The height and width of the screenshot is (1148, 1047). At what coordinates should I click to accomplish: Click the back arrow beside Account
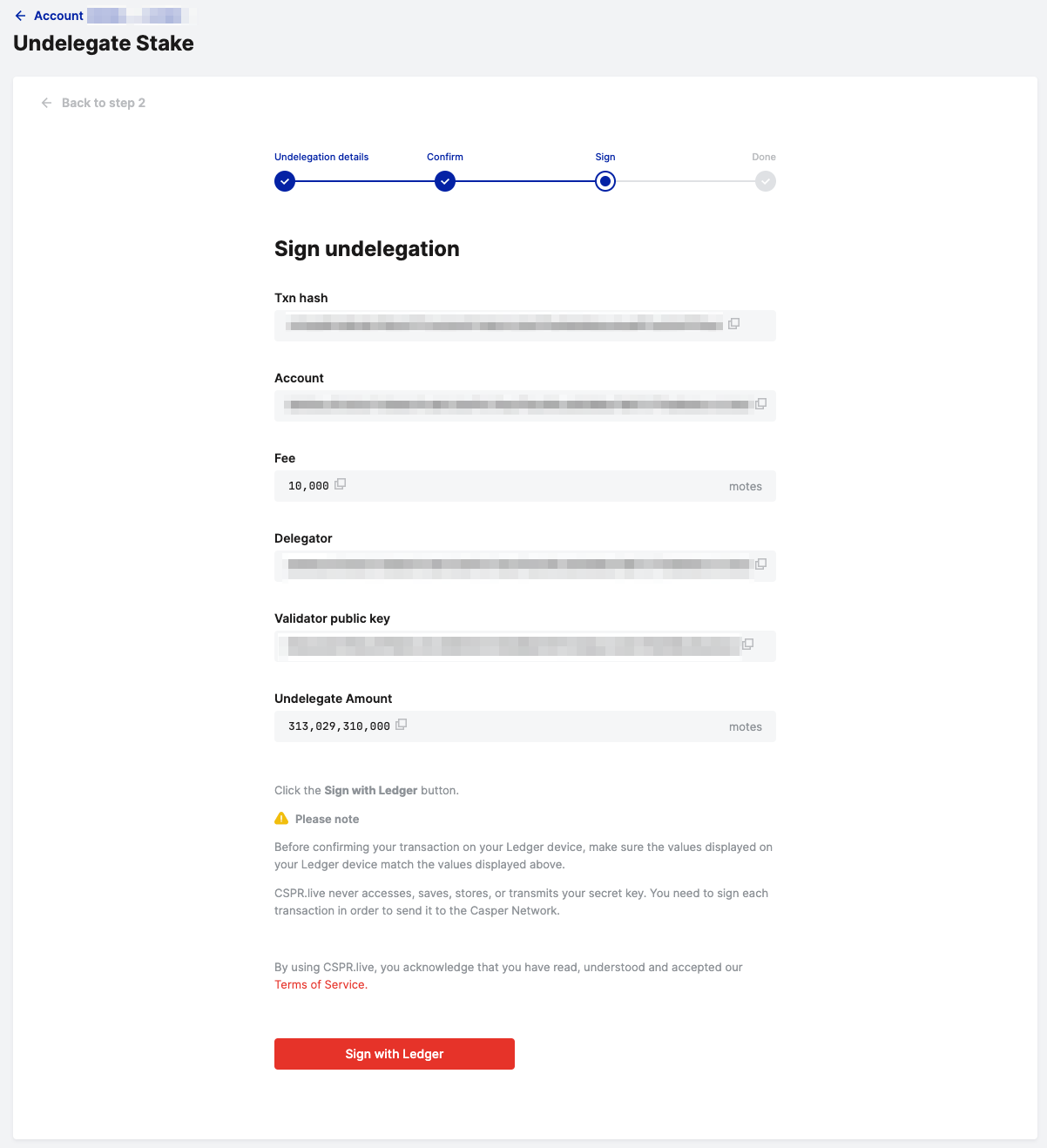[x=20, y=16]
